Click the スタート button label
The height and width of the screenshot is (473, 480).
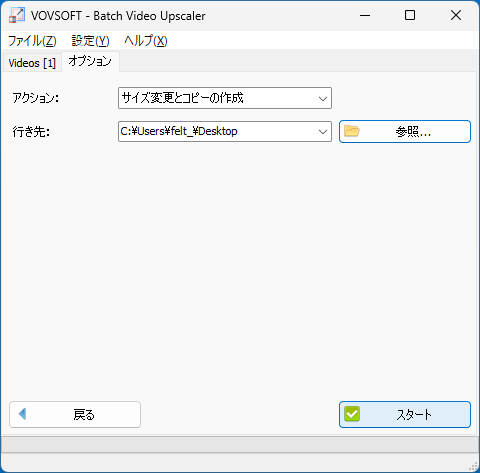(414, 415)
